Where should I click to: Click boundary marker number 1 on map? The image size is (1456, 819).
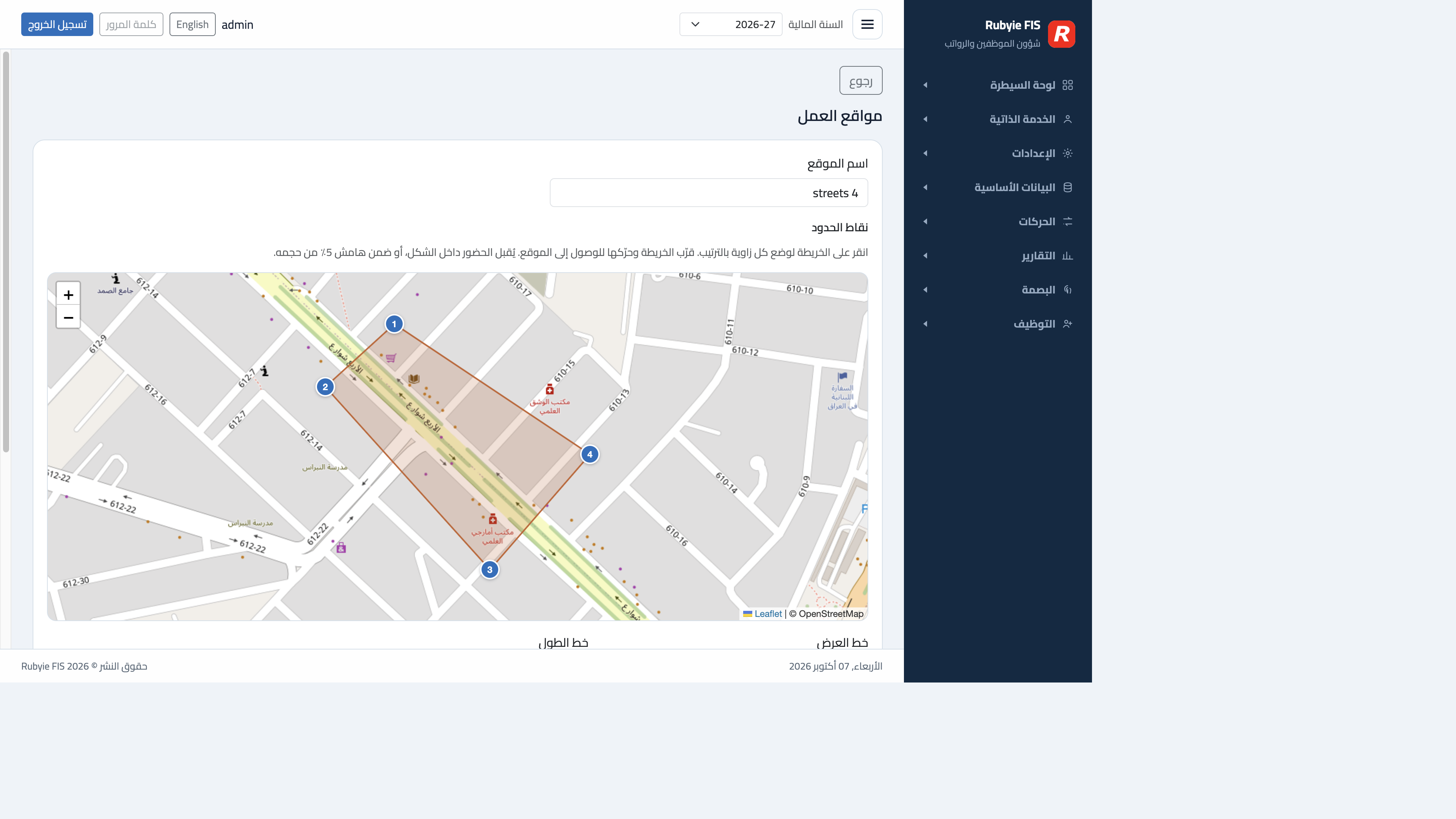click(394, 324)
